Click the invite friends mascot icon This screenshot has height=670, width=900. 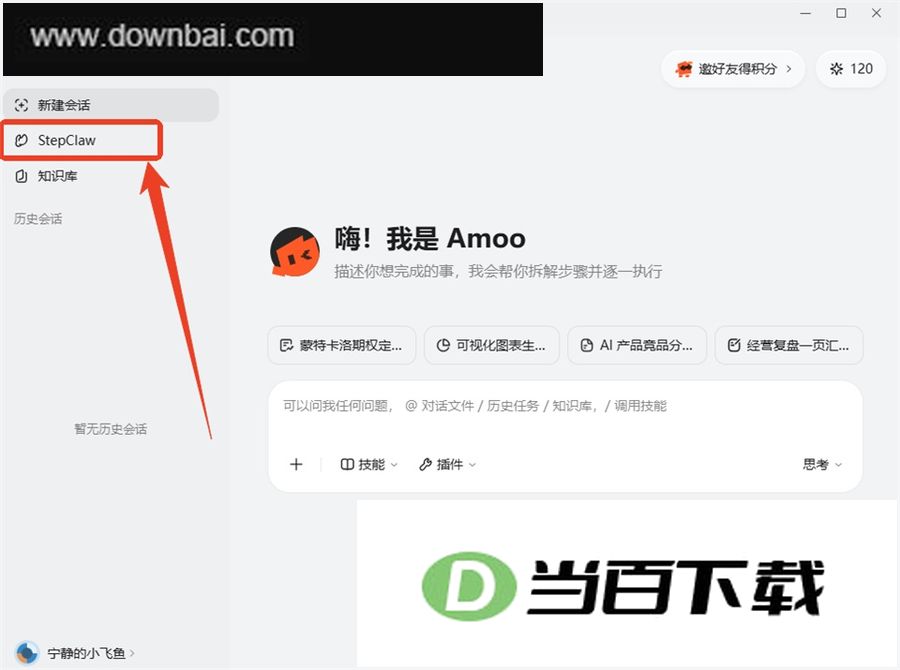pyautogui.click(x=684, y=69)
